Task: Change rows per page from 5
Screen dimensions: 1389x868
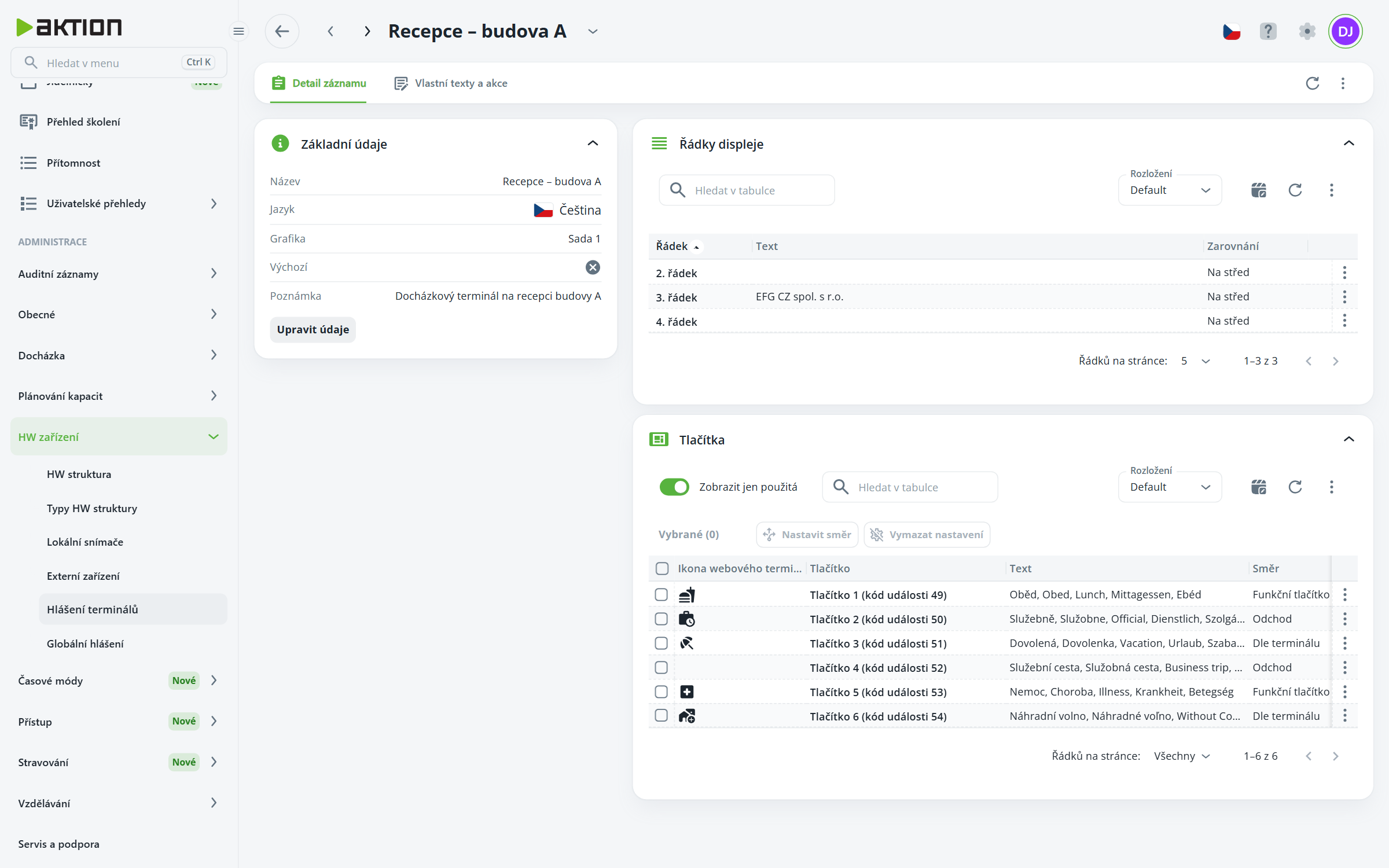Action: 1195,361
